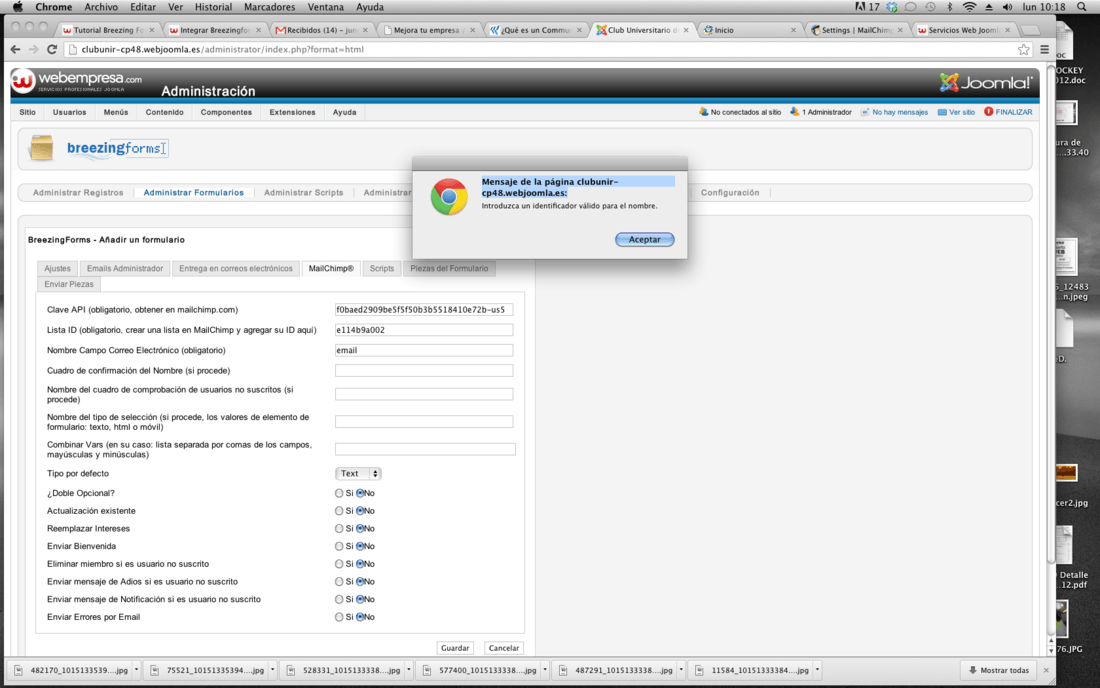The width and height of the screenshot is (1100, 688).
Task: Open dropdown arrow of 75521 download
Action: (272, 670)
